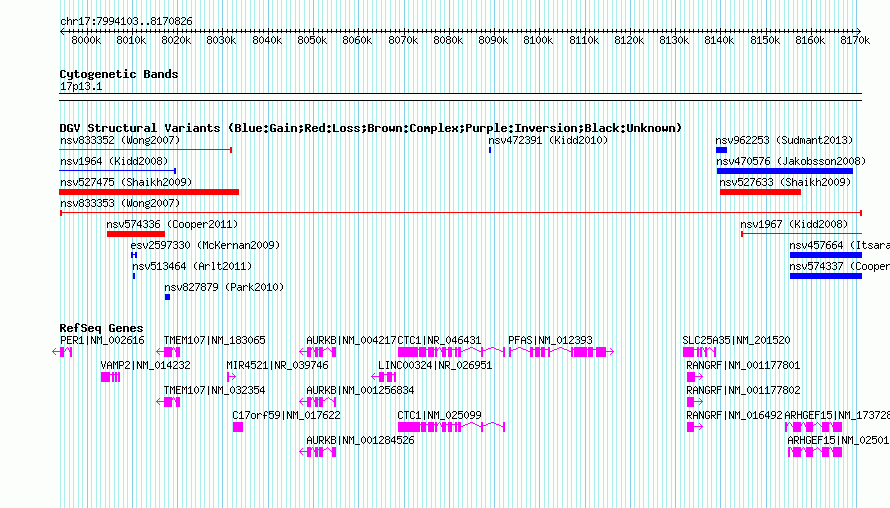Click MIR4521|NR_039746 gene arrow glyph

(x=231, y=377)
